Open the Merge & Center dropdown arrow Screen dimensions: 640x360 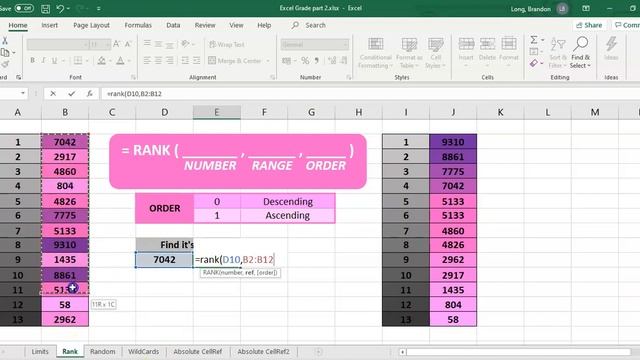pos(268,61)
